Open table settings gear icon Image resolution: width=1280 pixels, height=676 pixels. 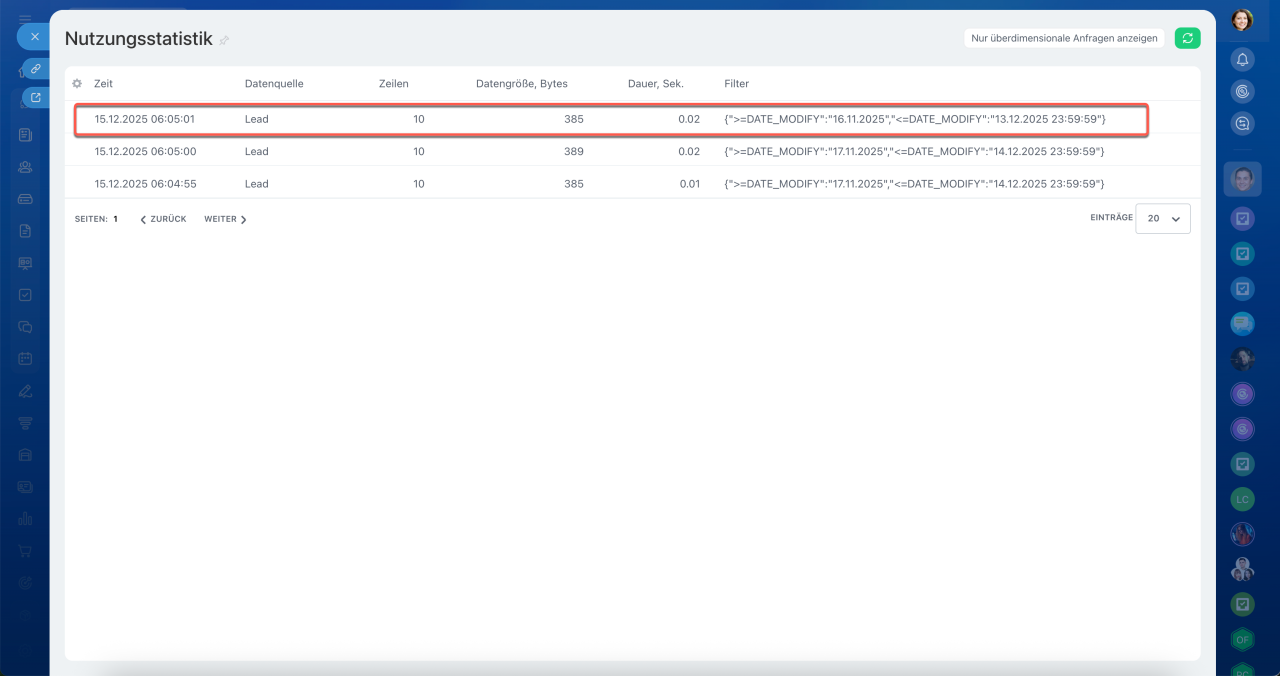(77, 84)
